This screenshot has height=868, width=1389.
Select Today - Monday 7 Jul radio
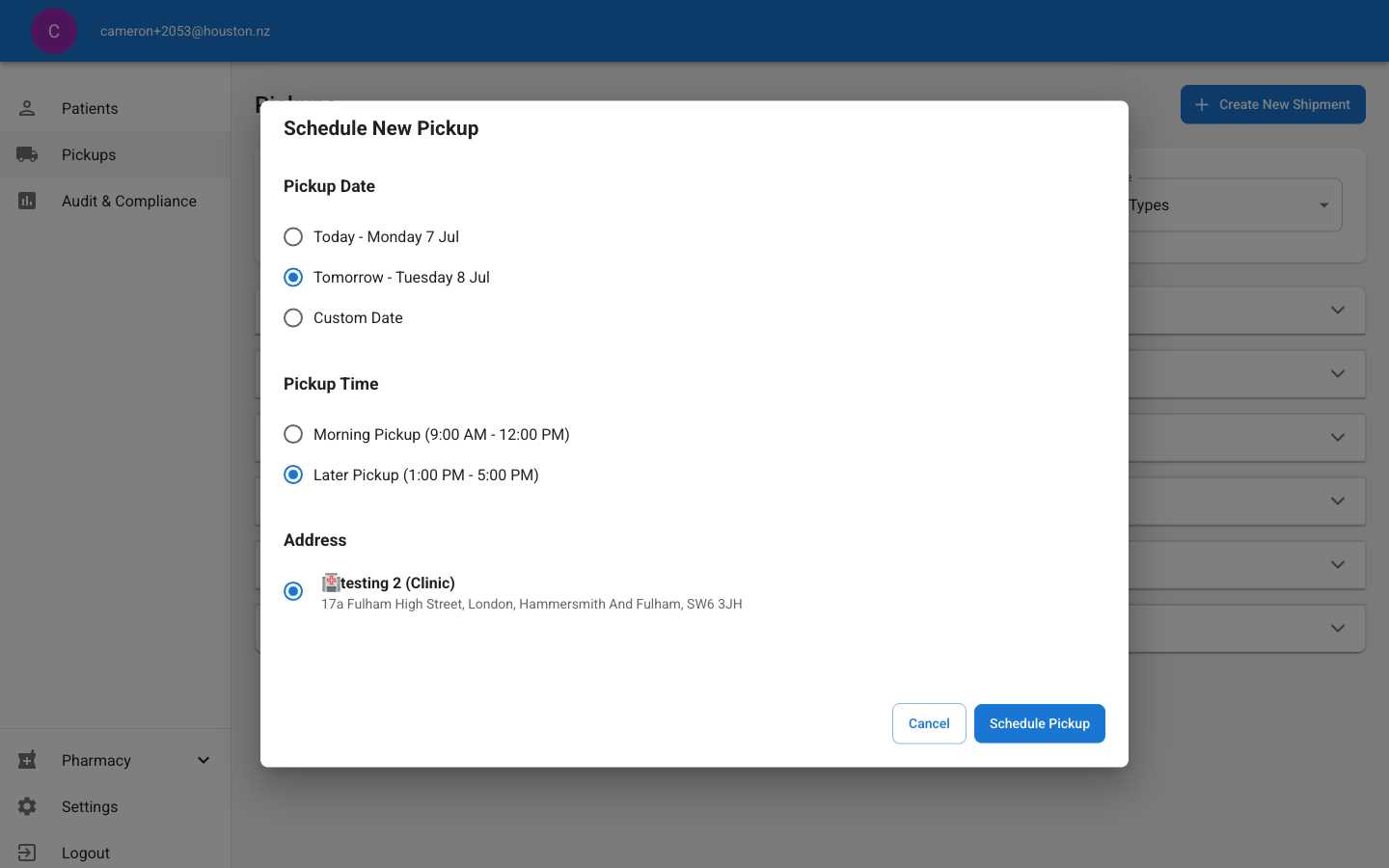click(x=293, y=237)
